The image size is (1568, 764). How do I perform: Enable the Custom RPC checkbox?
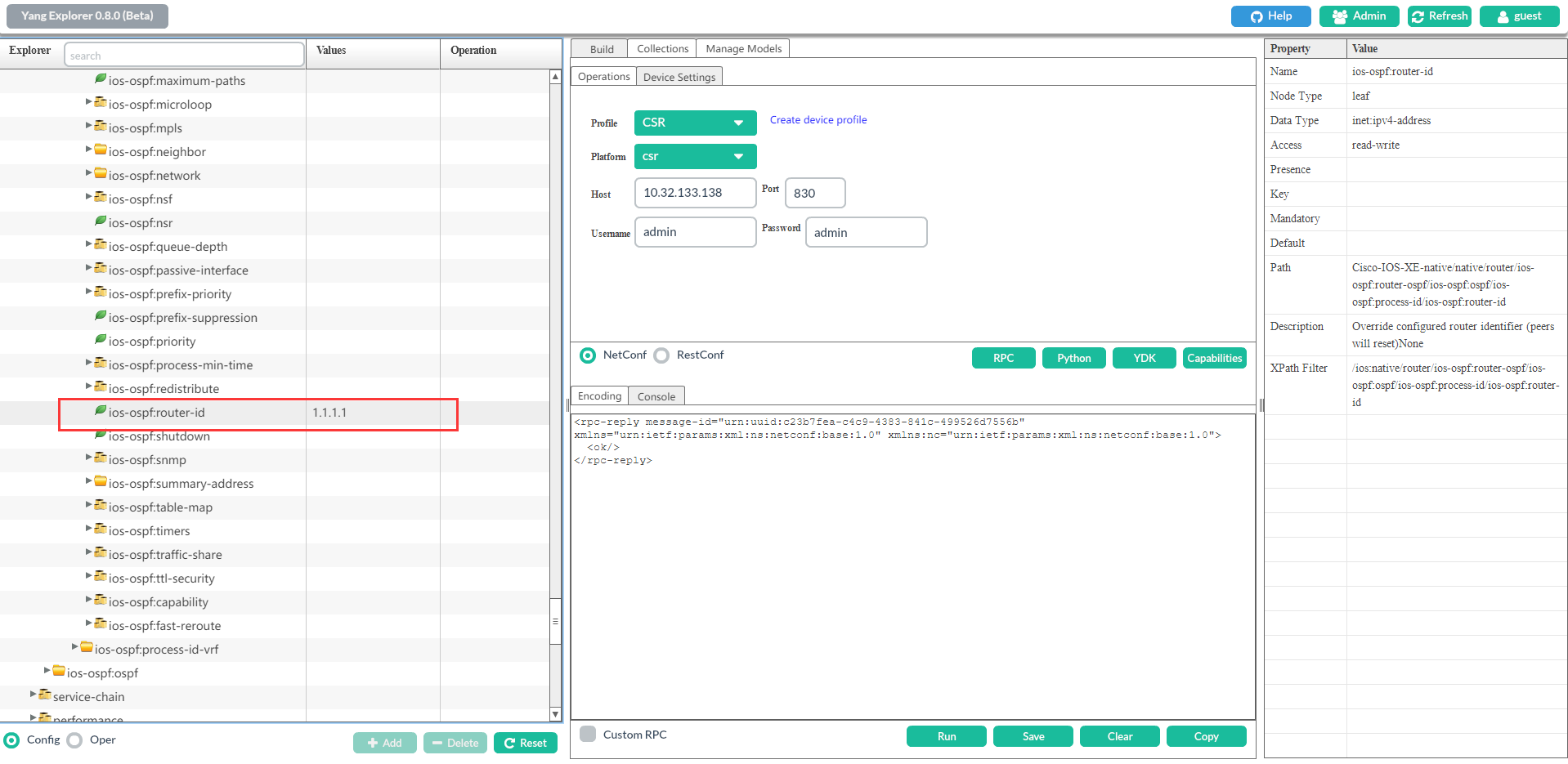point(588,734)
